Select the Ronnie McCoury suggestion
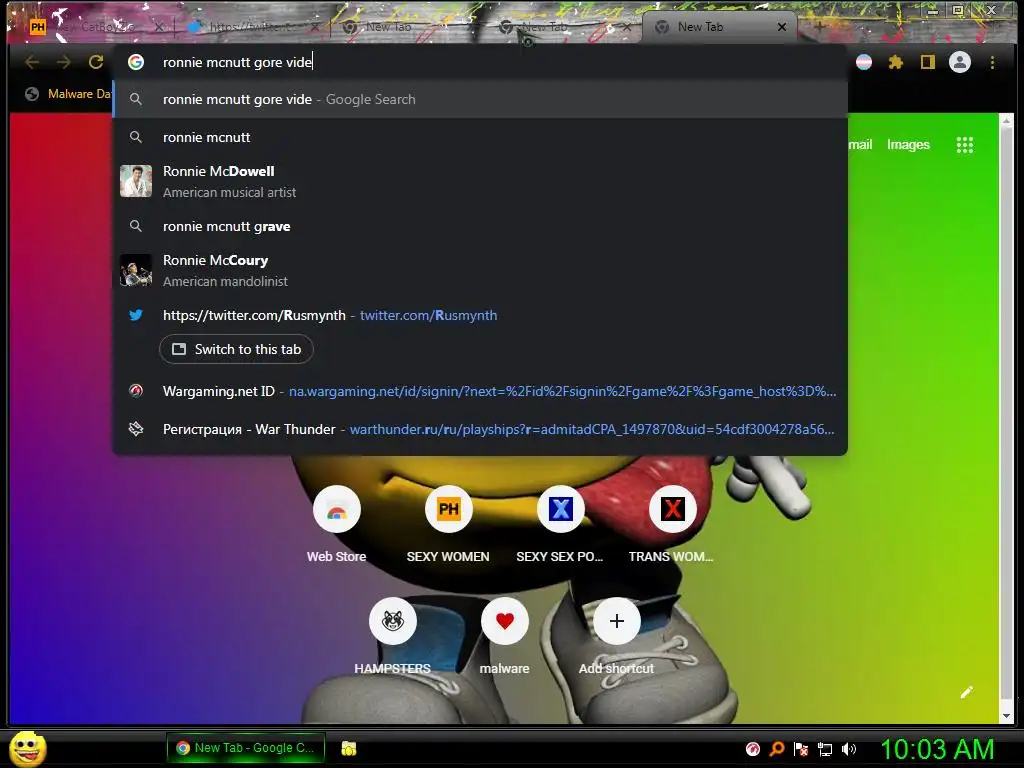This screenshot has height=768, width=1024. (480, 270)
